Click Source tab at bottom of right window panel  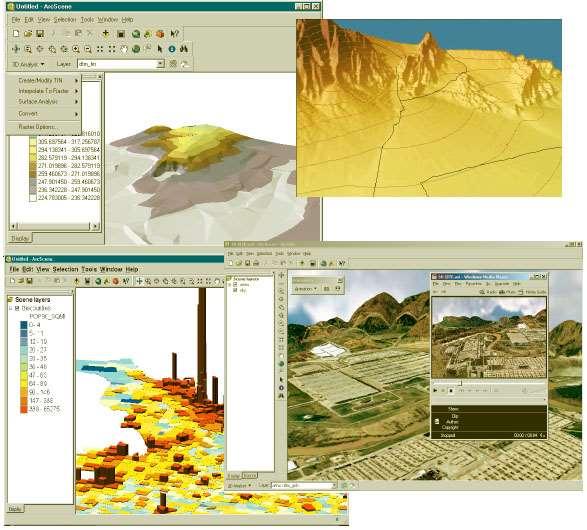pyautogui.click(x=249, y=475)
